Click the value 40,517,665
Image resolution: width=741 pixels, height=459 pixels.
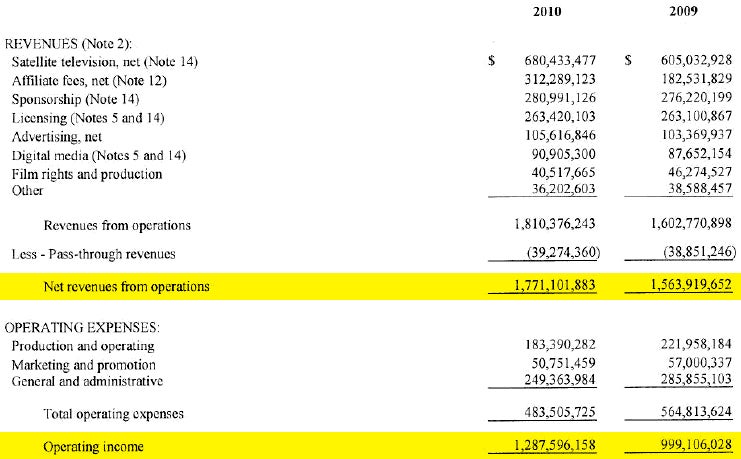pos(564,173)
